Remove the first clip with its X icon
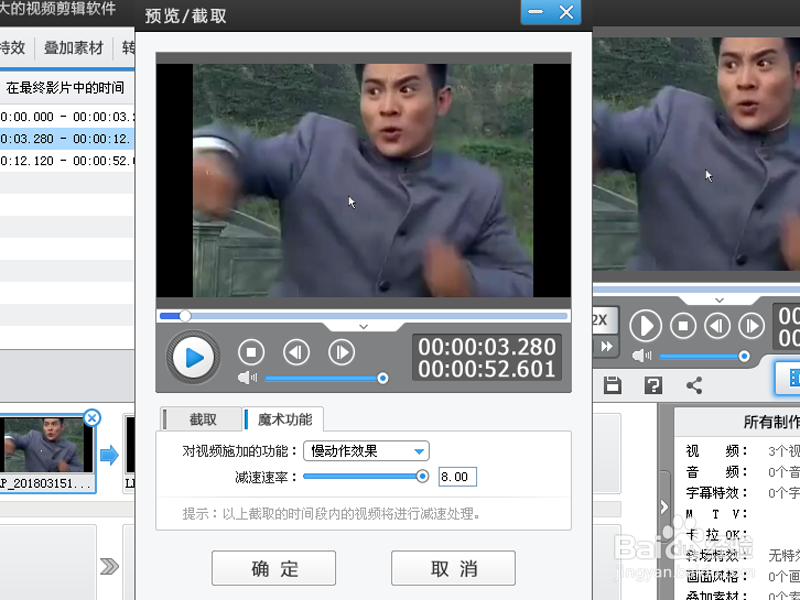 [92, 418]
